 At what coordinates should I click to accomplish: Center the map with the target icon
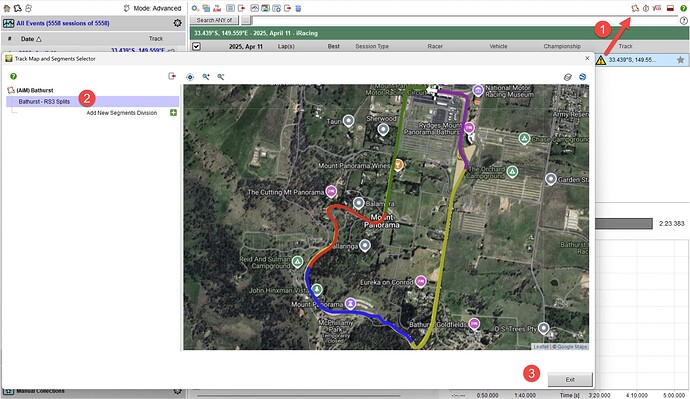190,77
